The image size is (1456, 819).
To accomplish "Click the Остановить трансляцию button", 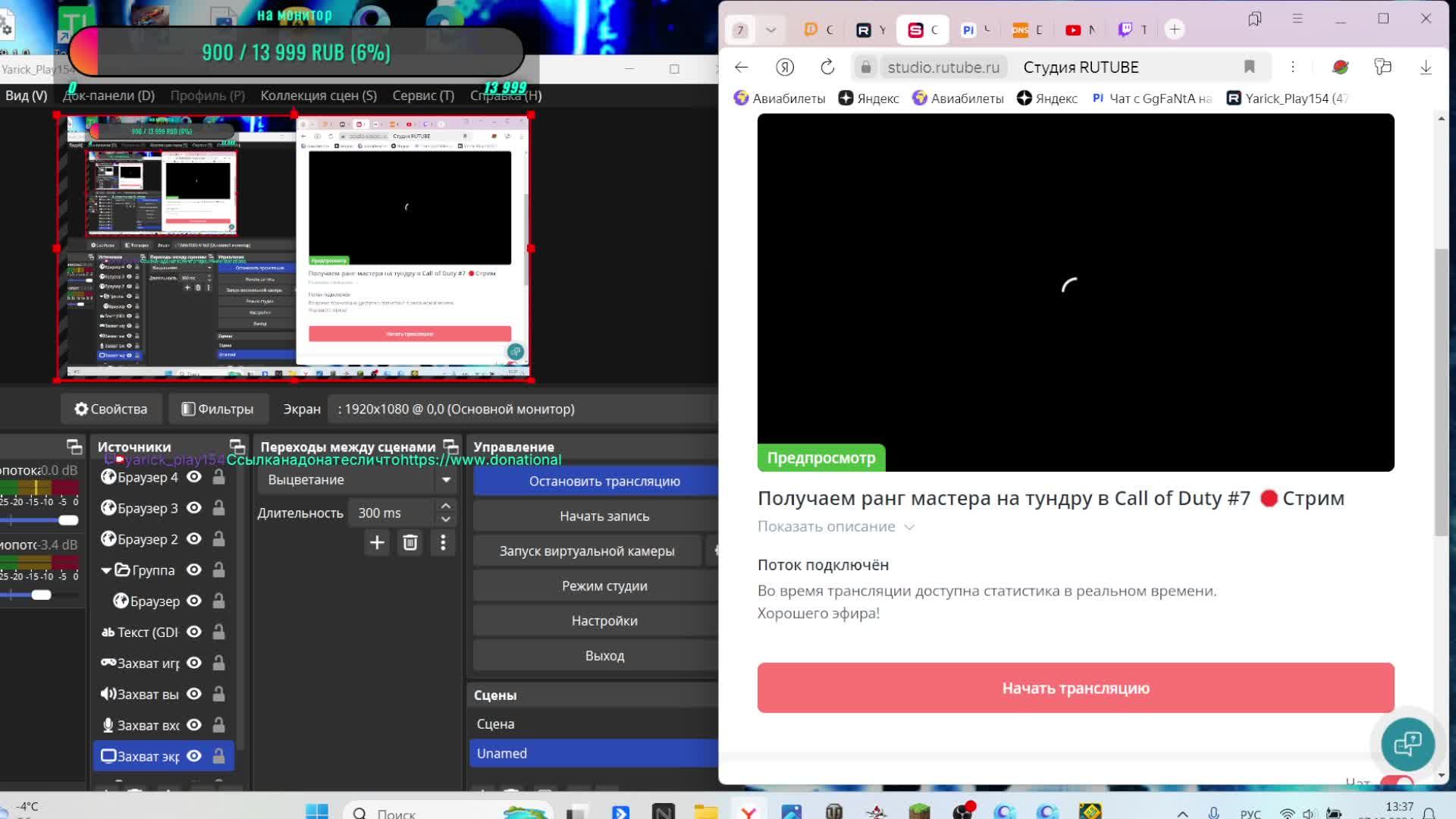I will 604,482.
